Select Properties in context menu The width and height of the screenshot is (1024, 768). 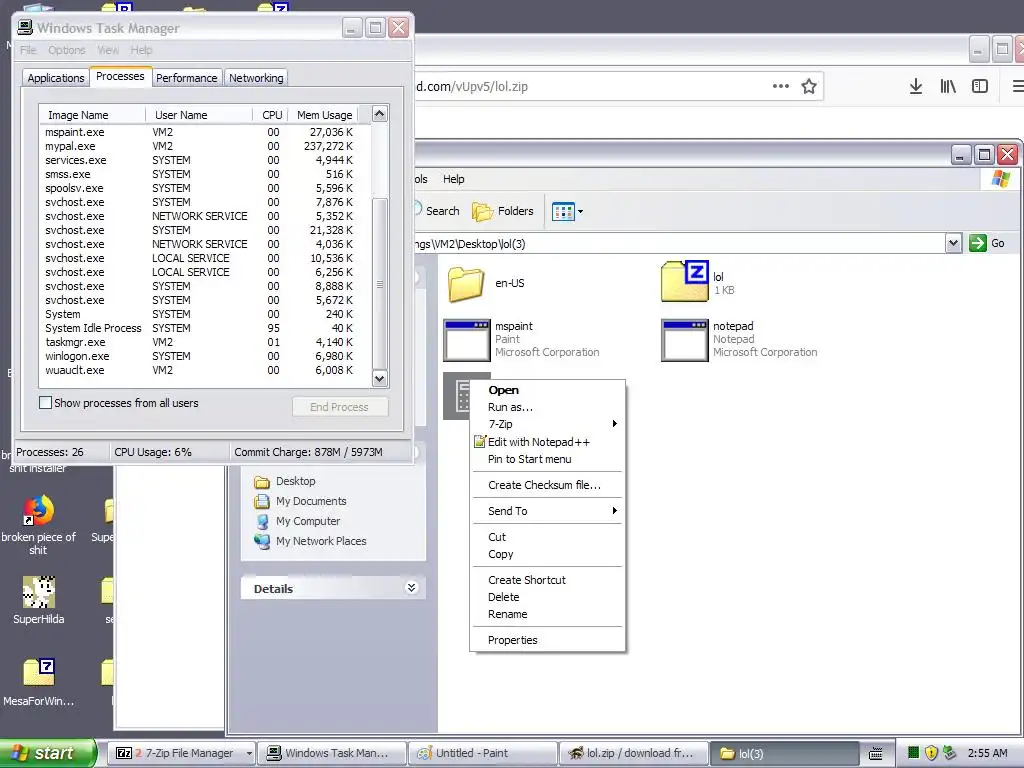pos(545,640)
